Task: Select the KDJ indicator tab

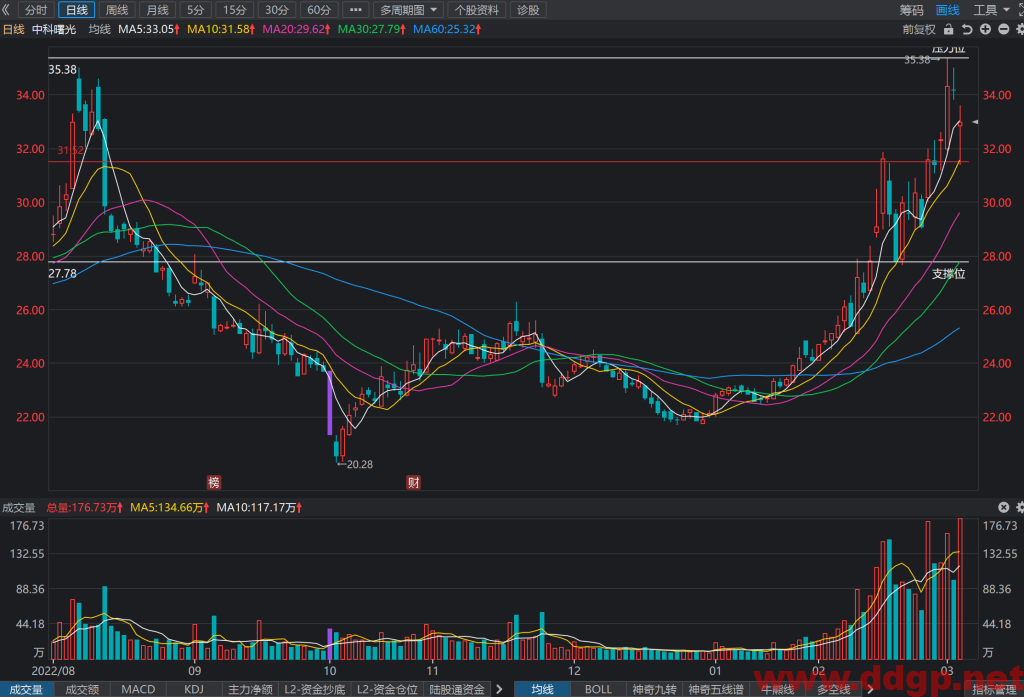Action: (x=194, y=689)
